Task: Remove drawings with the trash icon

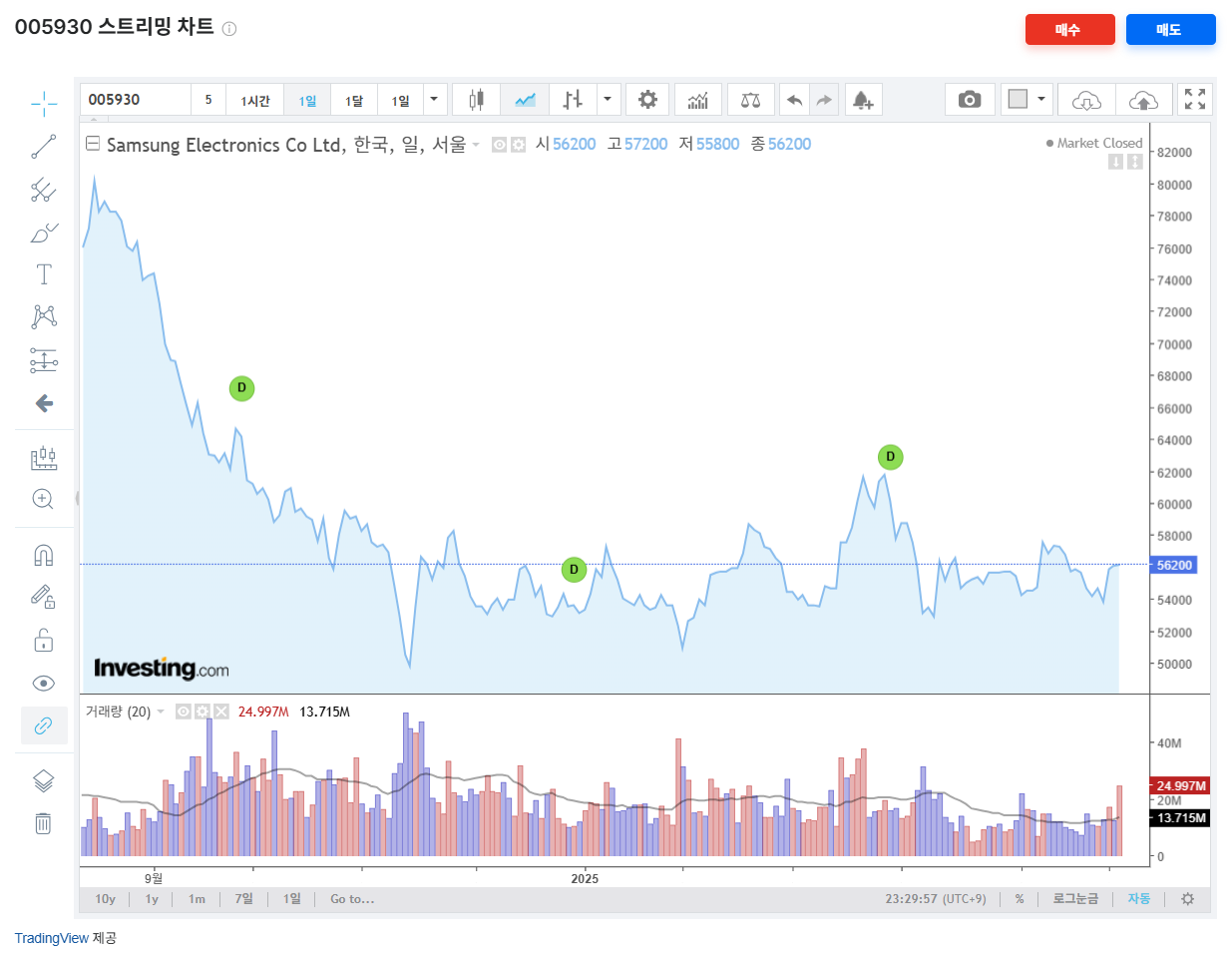Action: 43,823
